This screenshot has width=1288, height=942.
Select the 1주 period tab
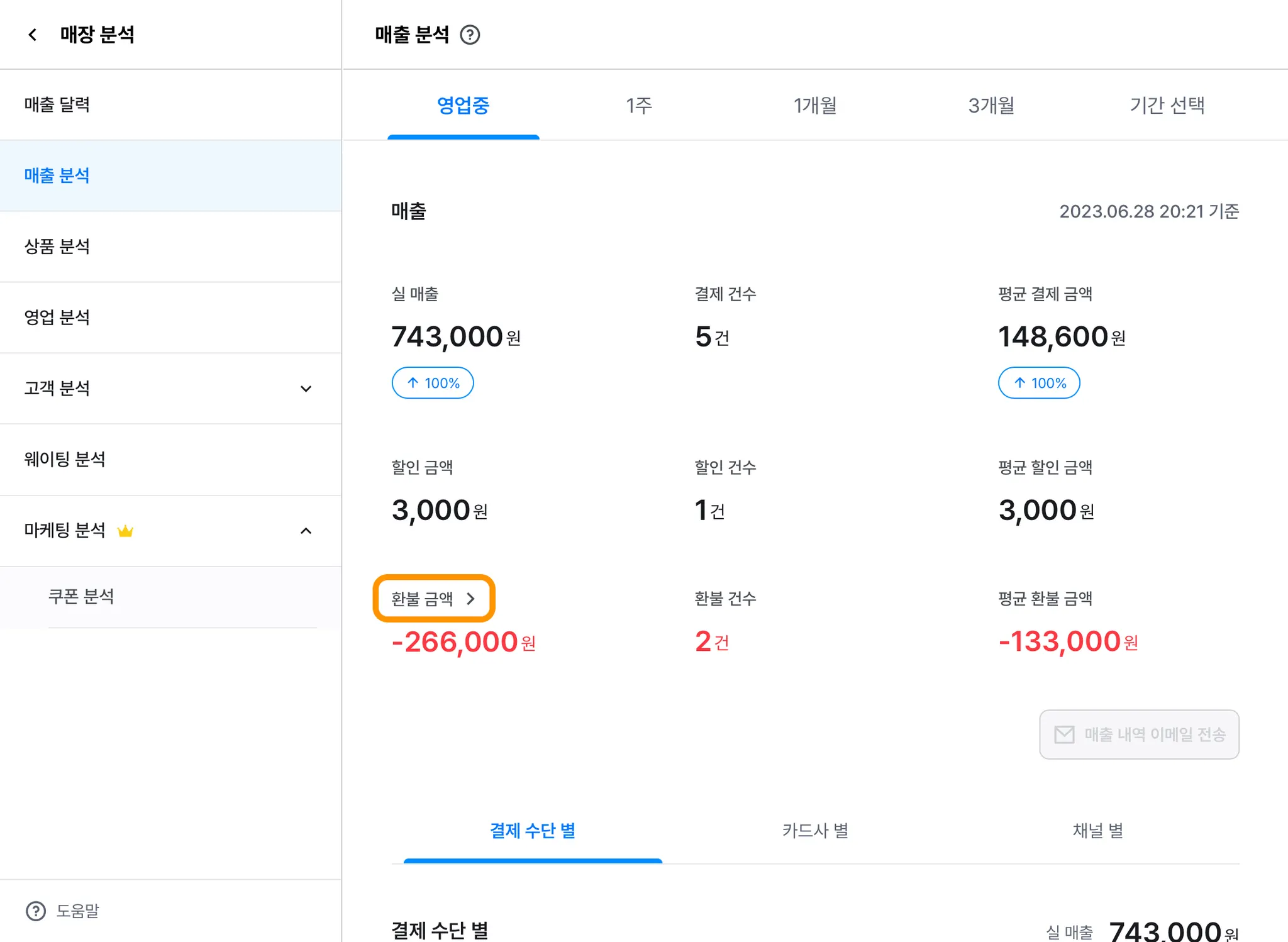point(639,105)
